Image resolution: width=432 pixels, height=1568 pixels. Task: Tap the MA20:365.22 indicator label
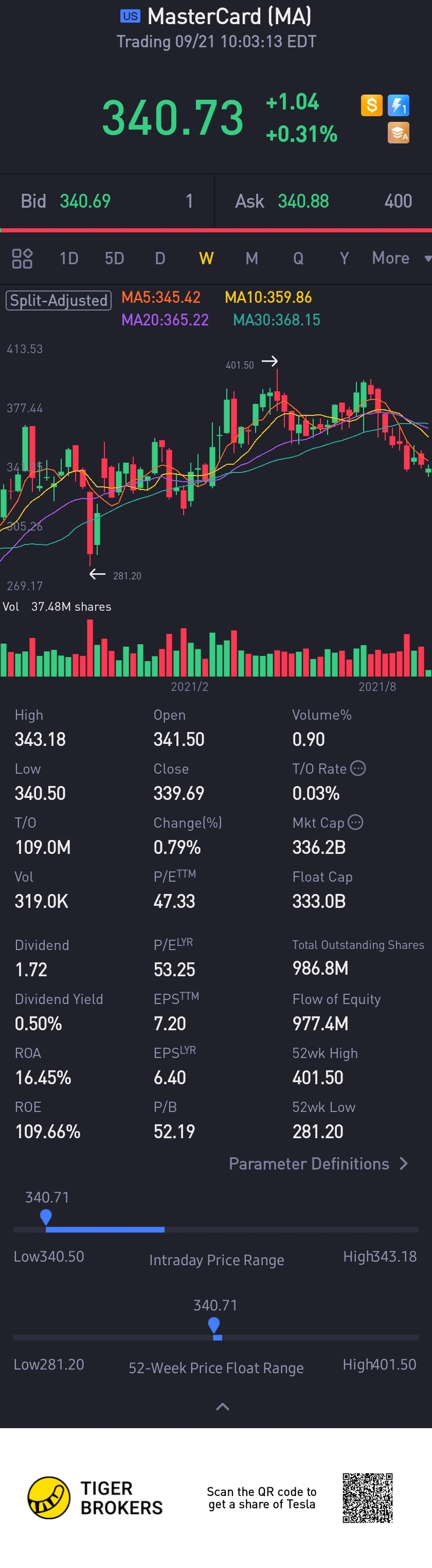pos(165,320)
